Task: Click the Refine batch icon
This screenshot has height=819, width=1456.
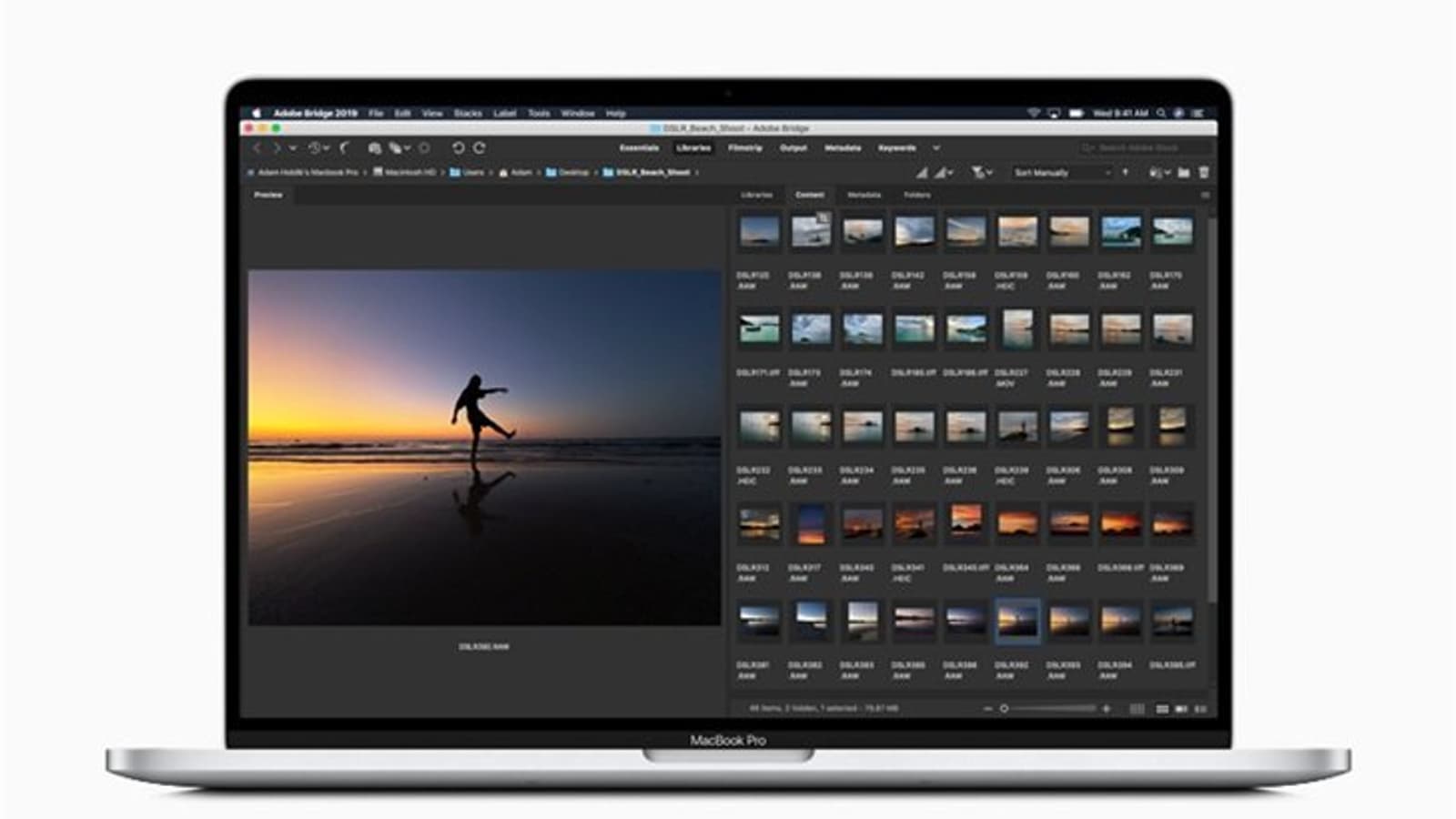Action: [395, 147]
